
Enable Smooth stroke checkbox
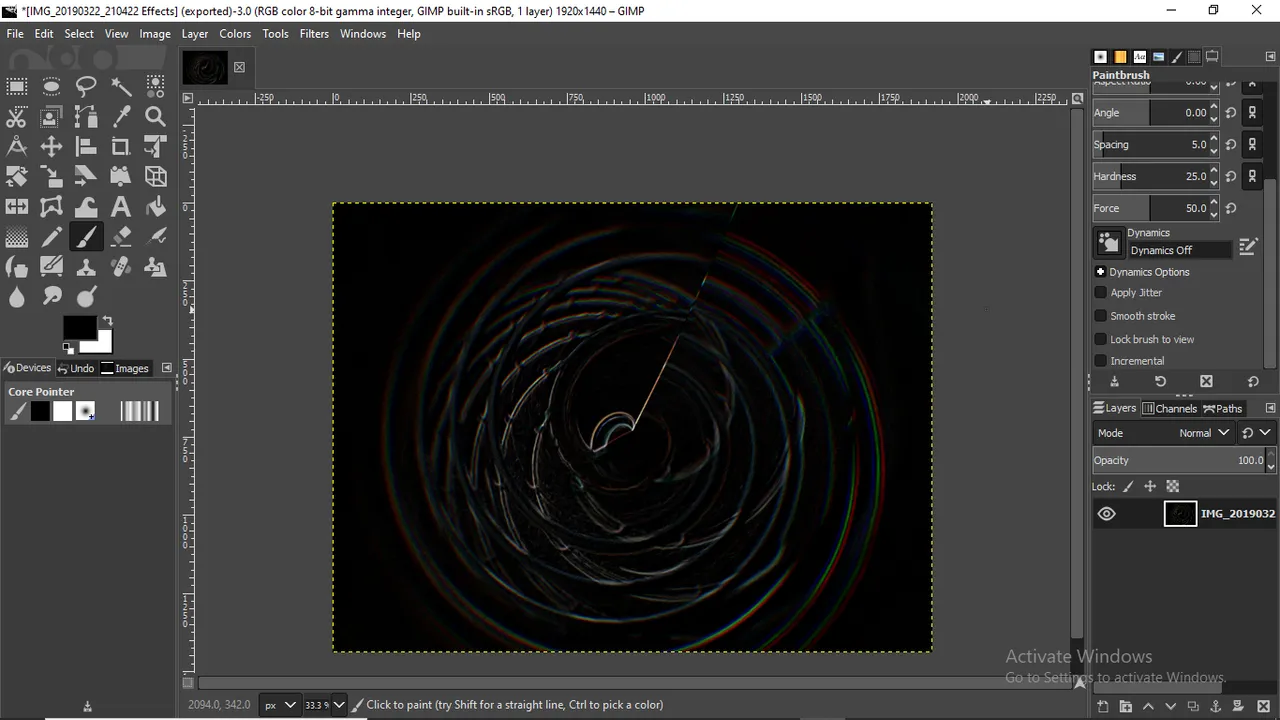click(1101, 316)
